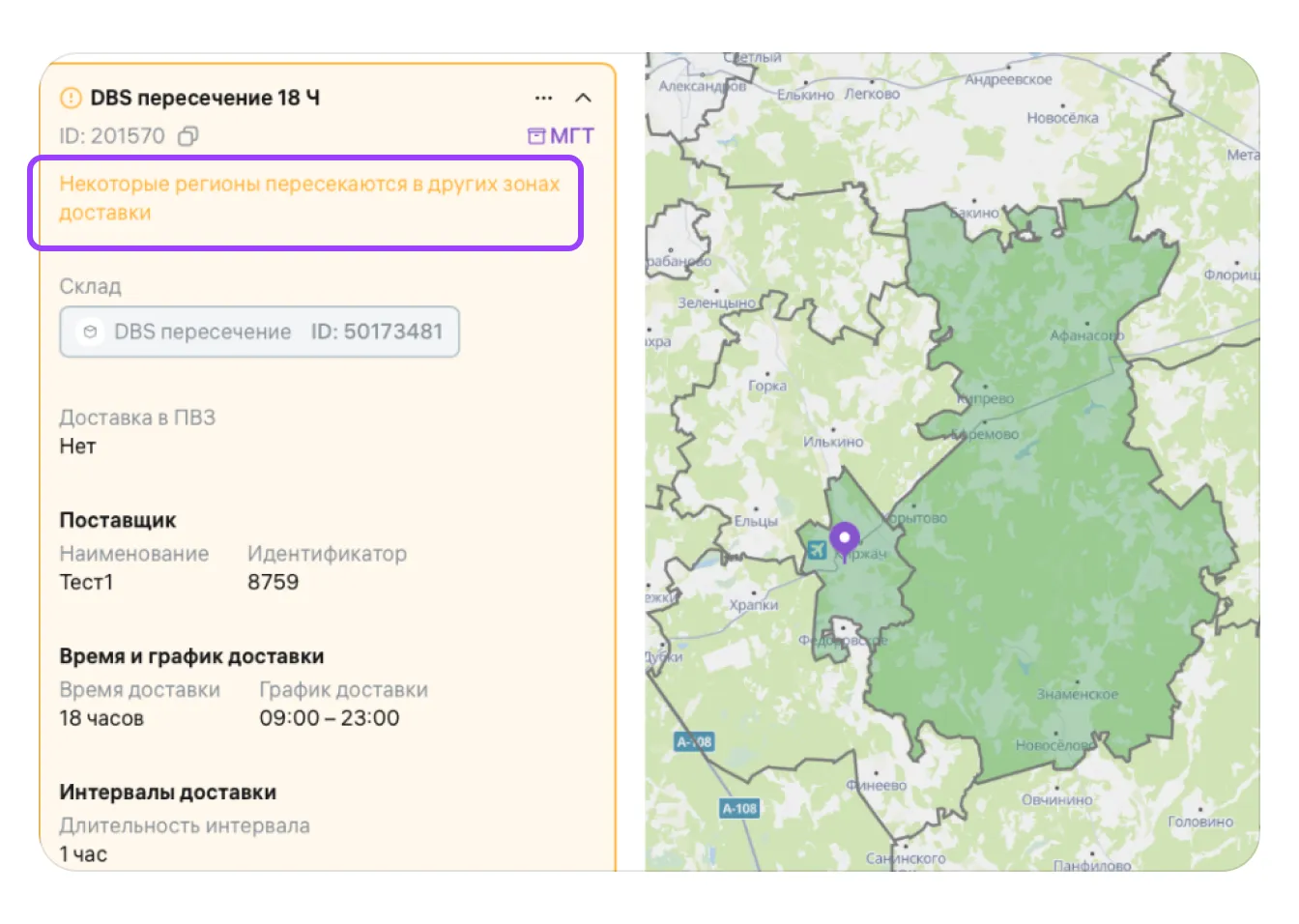Click the supplier identifier 8759
Image resolution: width=1299 pixels, height=924 pixels.
[x=273, y=583]
